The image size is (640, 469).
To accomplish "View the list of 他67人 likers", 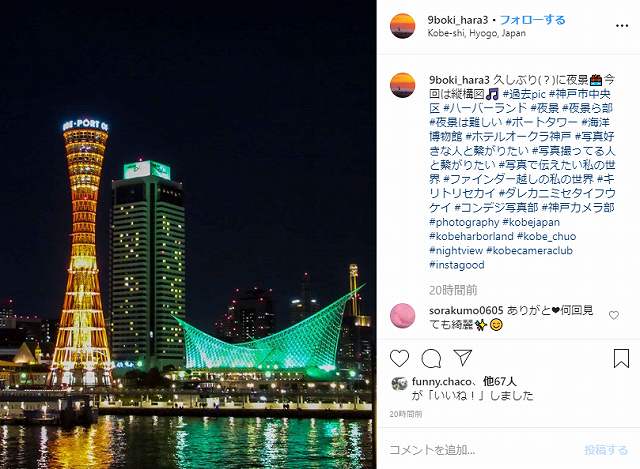I will coord(500,381).
